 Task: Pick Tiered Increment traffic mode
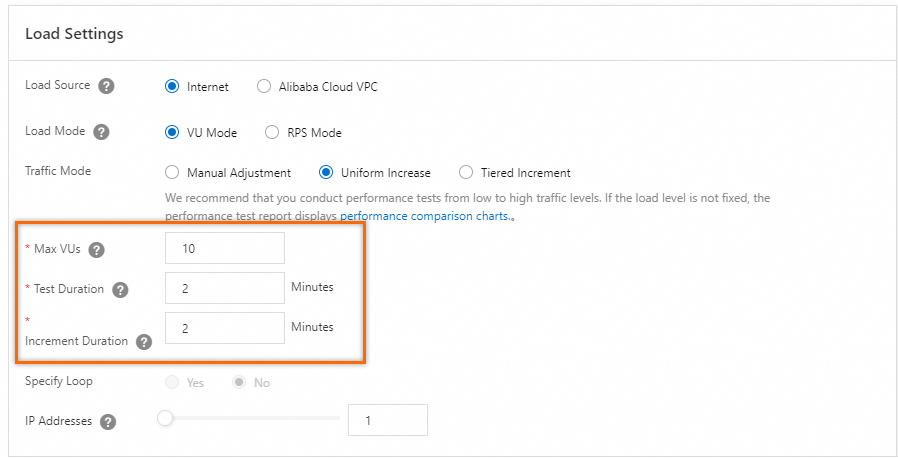(x=466, y=173)
